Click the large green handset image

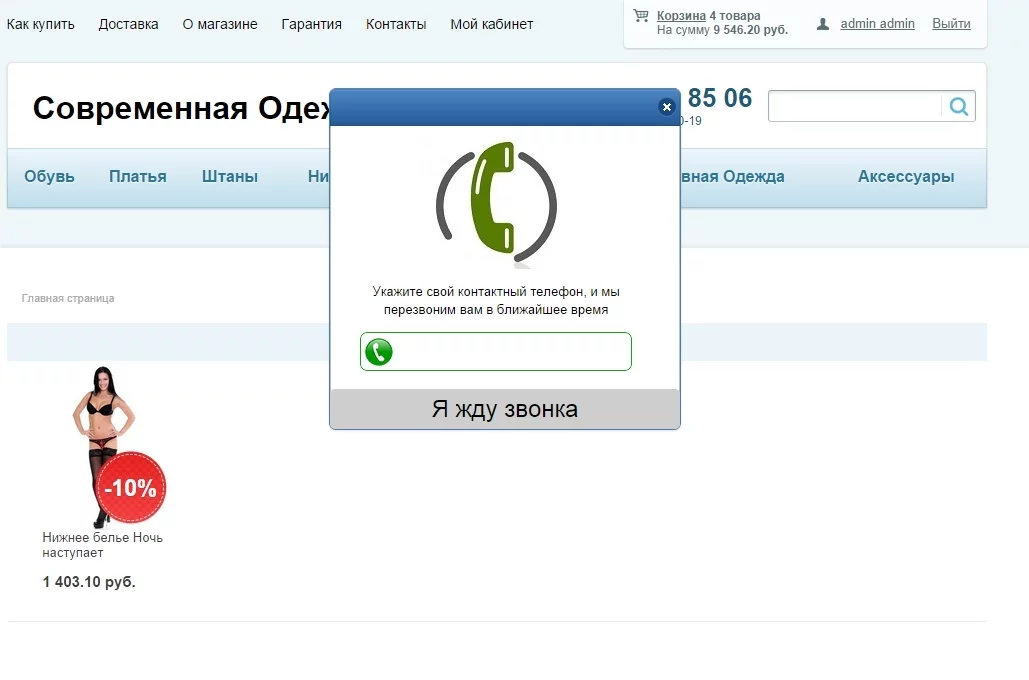tap(495, 199)
